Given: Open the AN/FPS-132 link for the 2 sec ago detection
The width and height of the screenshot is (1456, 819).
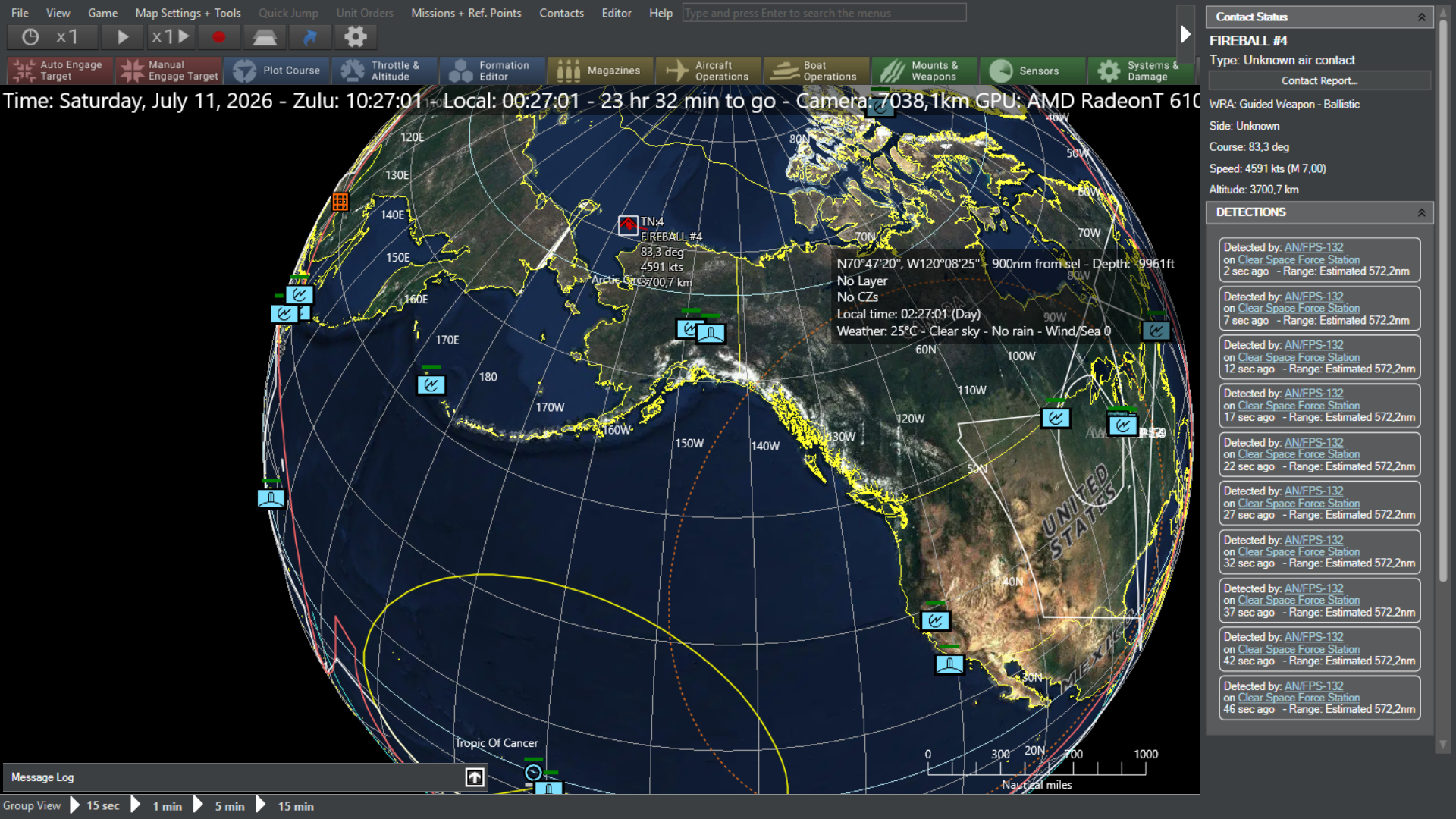Looking at the screenshot, I should pyautogui.click(x=1313, y=247).
